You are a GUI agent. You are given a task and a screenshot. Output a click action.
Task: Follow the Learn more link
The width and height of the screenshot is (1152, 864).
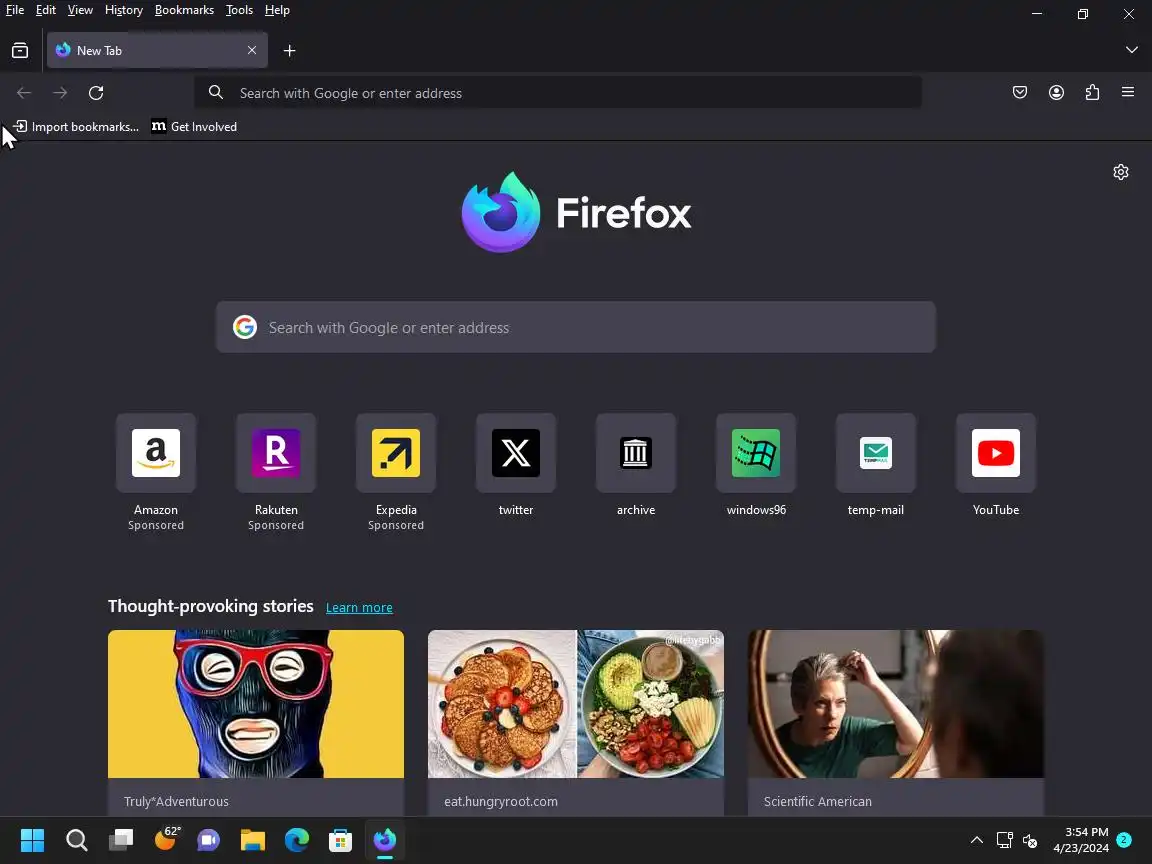[359, 608]
